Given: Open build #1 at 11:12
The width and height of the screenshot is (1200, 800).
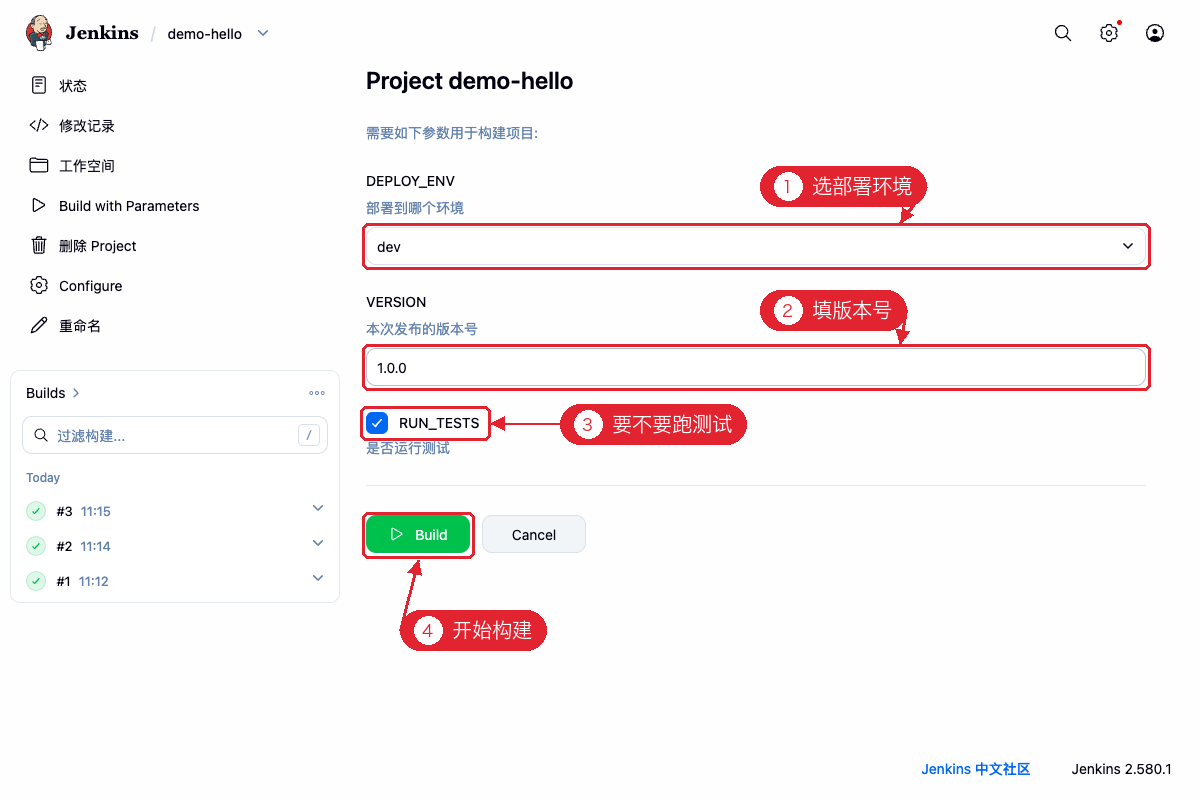Looking at the screenshot, I should click(83, 582).
